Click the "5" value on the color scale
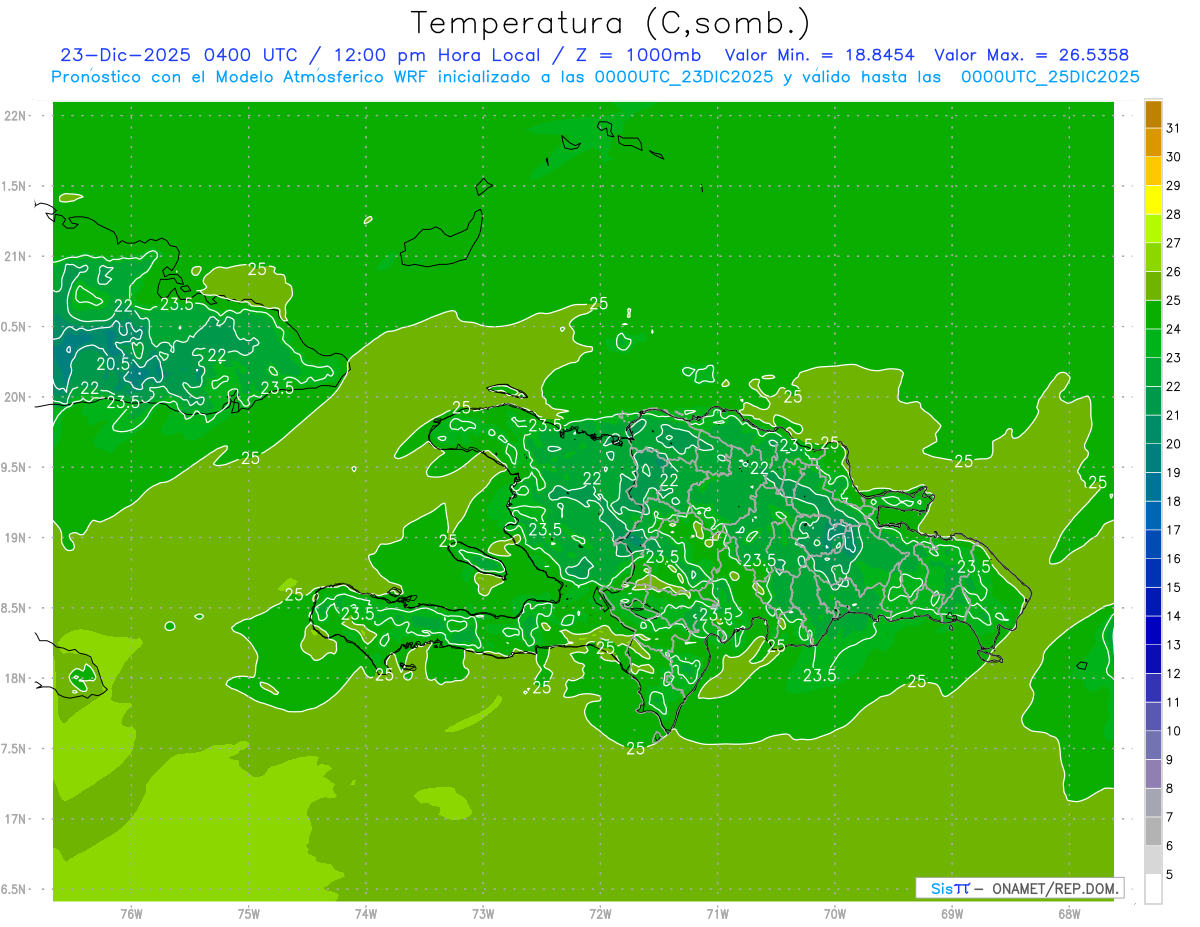Viewport: 1200px width, 927px height. [x=1170, y=875]
